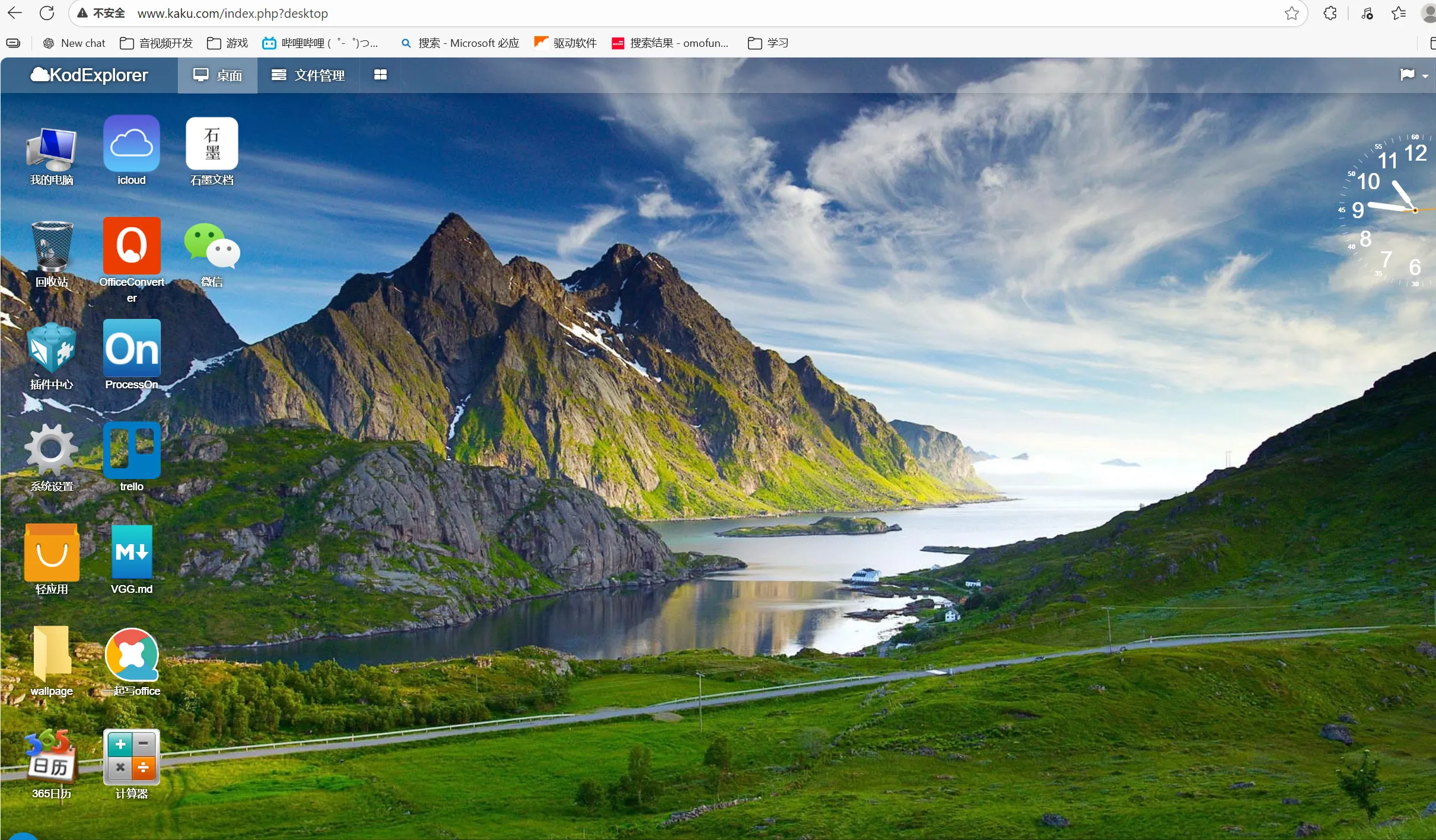The image size is (1436, 840).
Task: Switch to the 文件管理 tab
Action: [x=308, y=75]
